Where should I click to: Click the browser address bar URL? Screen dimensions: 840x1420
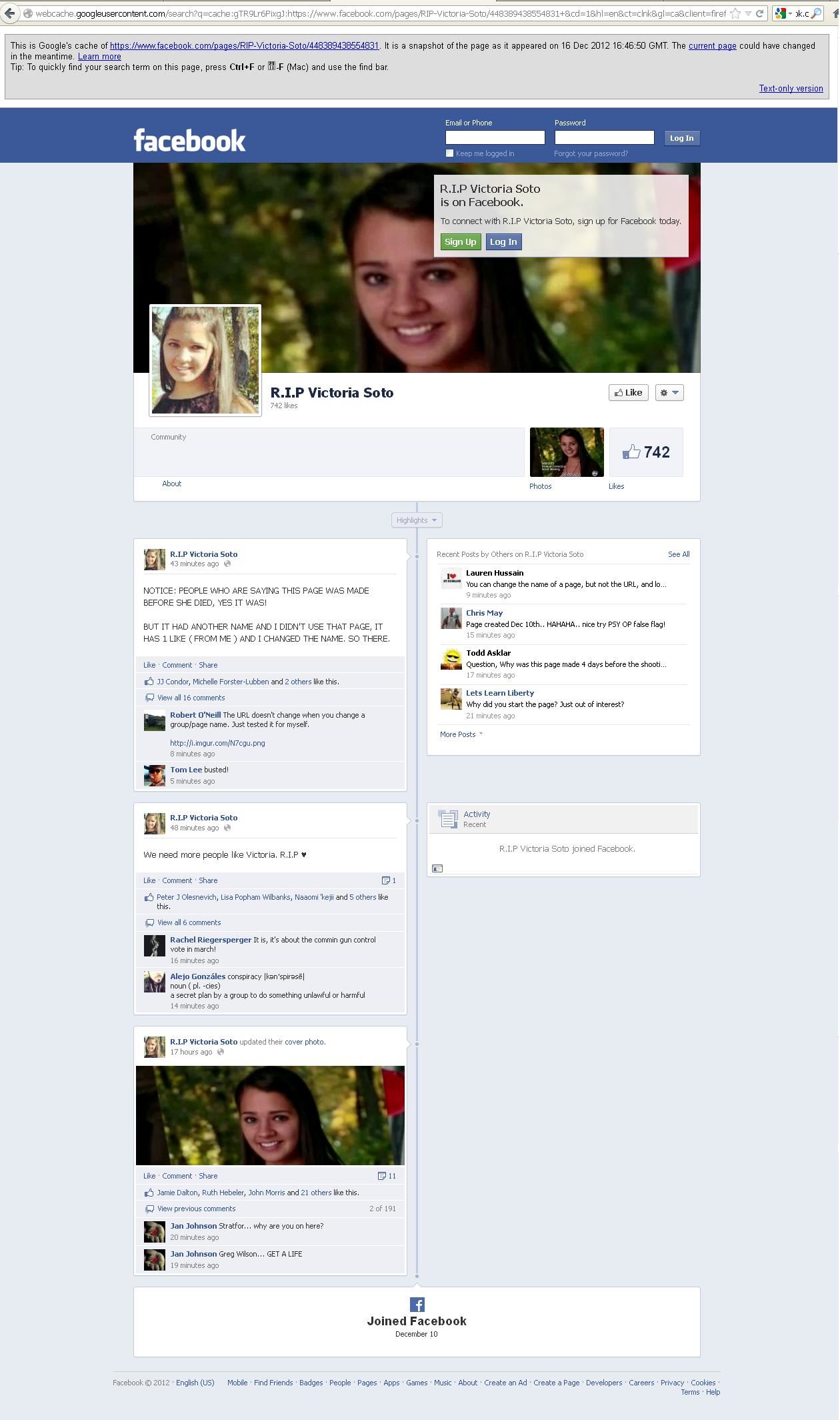(x=380, y=13)
